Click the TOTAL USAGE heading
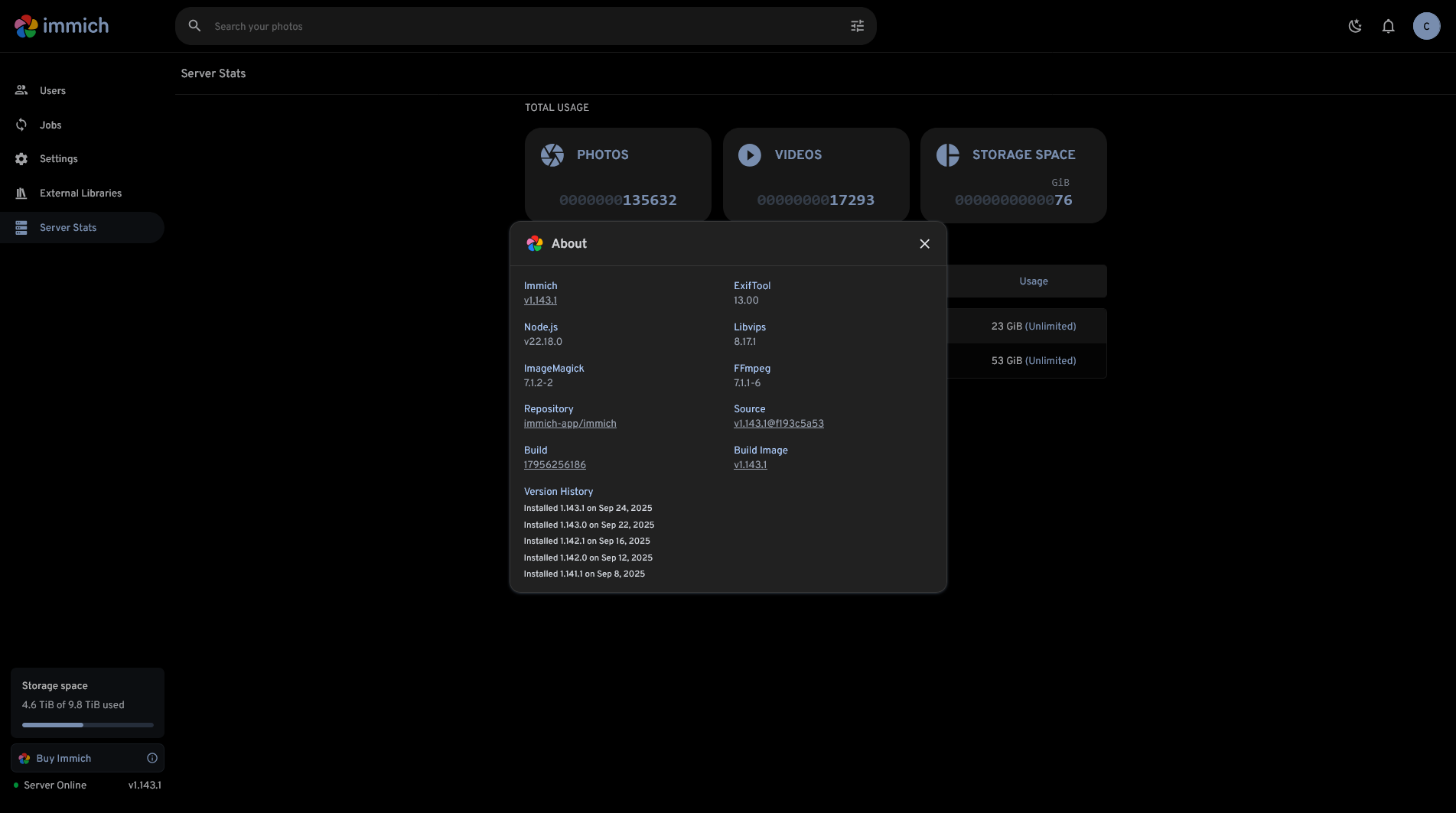 (x=557, y=108)
